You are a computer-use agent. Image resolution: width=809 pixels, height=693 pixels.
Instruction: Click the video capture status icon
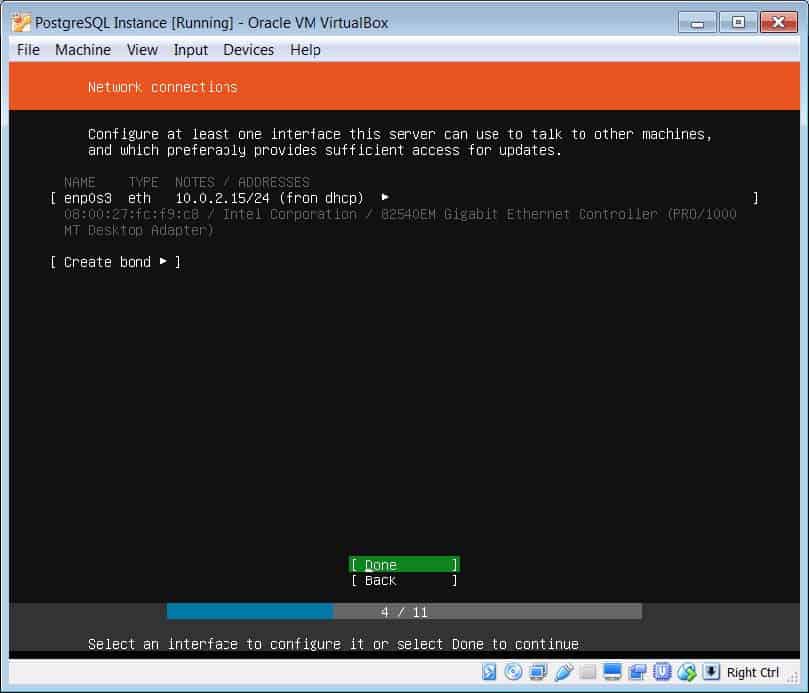tap(637, 672)
